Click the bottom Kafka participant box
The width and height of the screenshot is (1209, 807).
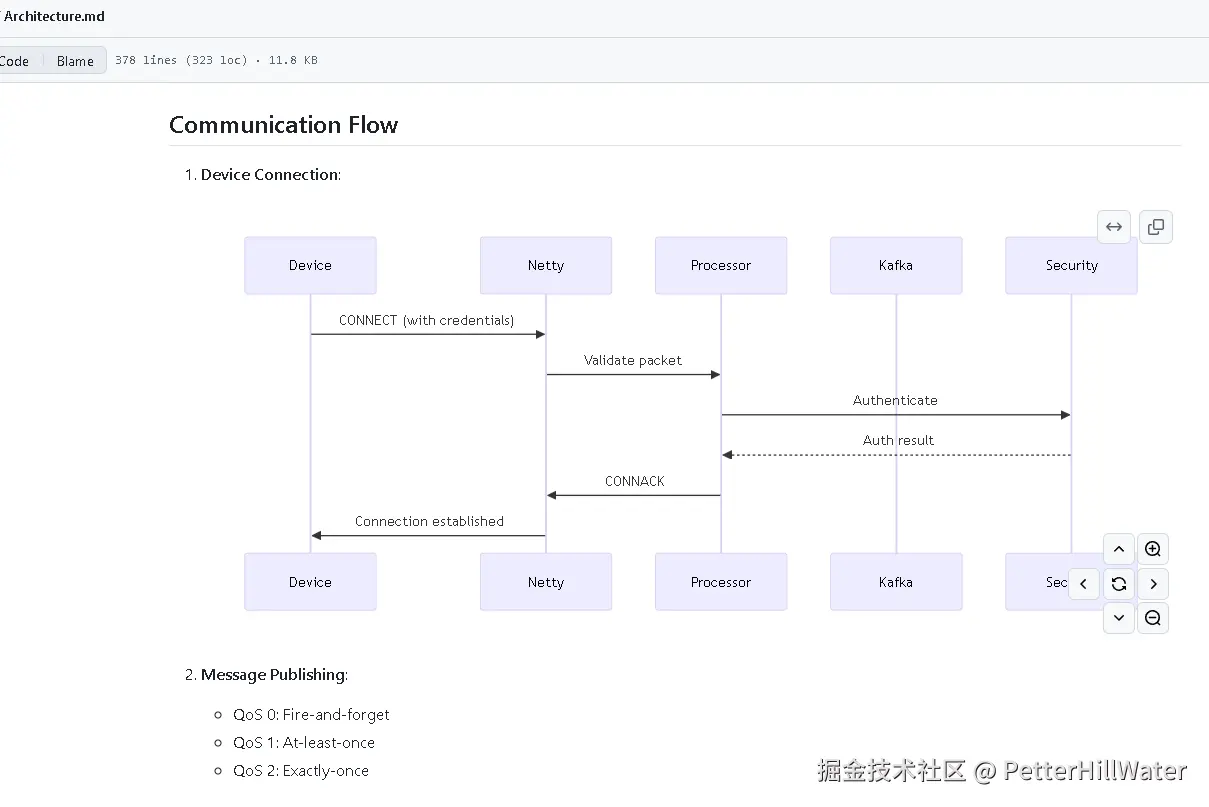tap(896, 582)
